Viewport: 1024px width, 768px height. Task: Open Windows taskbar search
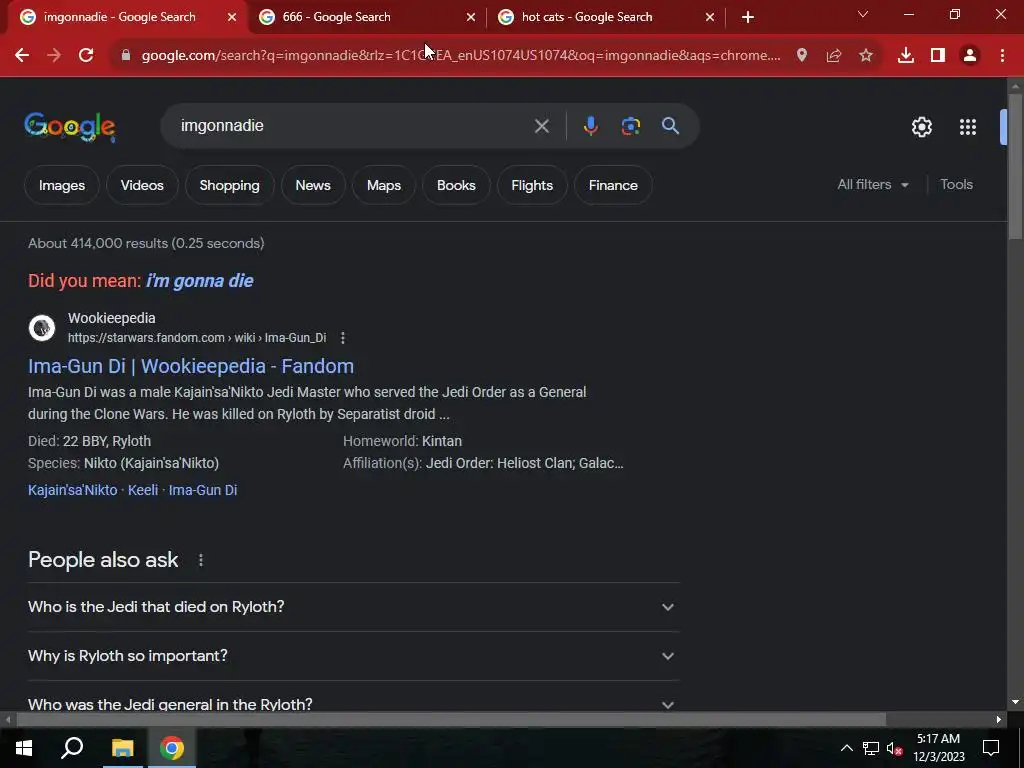tap(72, 748)
